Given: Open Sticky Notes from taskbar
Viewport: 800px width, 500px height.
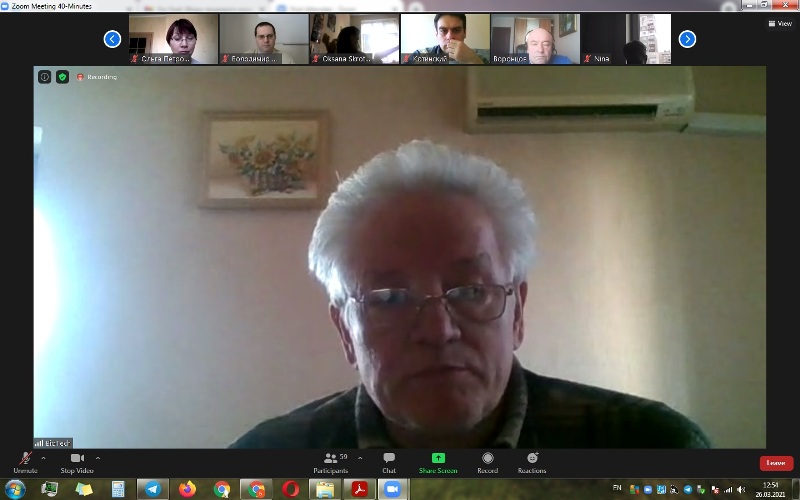Looking at the screenshot, I should point(84,490).
